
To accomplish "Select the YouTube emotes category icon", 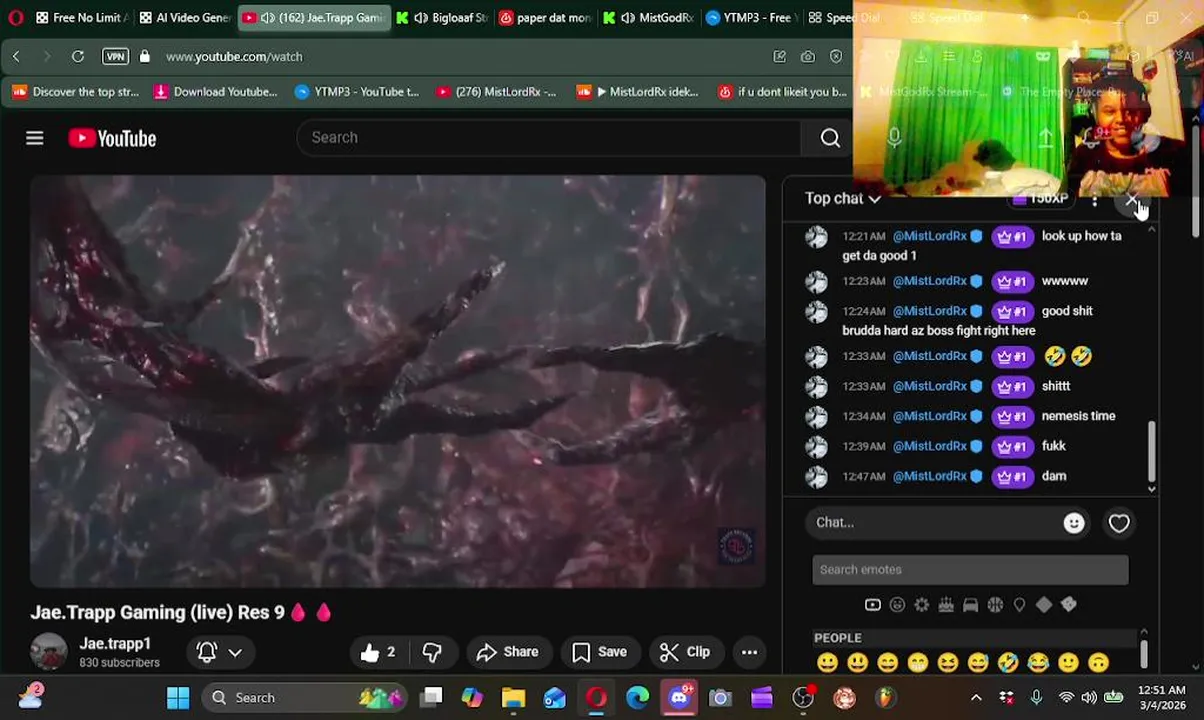I will click(x=873, y=605).
